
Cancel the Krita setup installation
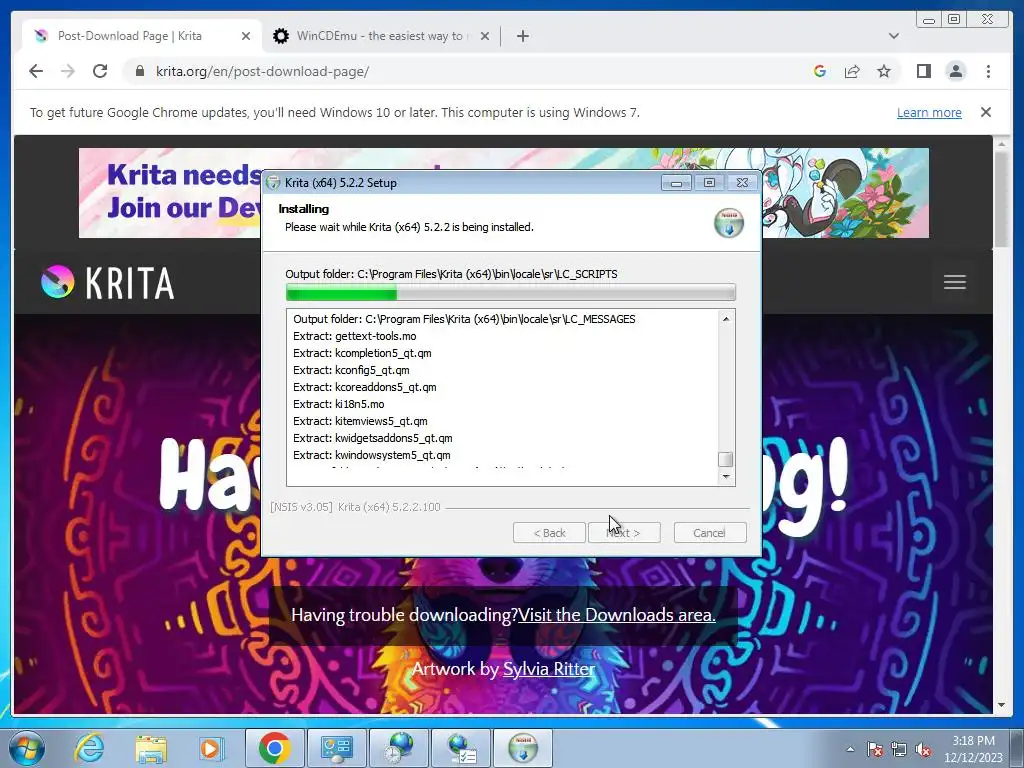pyautogui.click(x=710, y=533)
